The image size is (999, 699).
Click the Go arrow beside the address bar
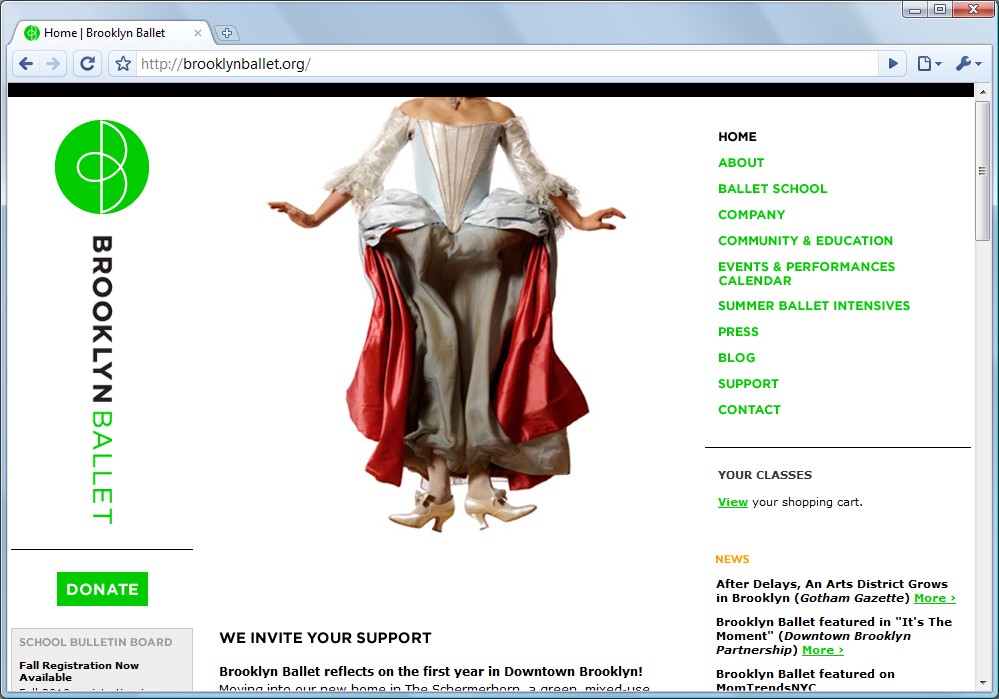pos(893,64)
